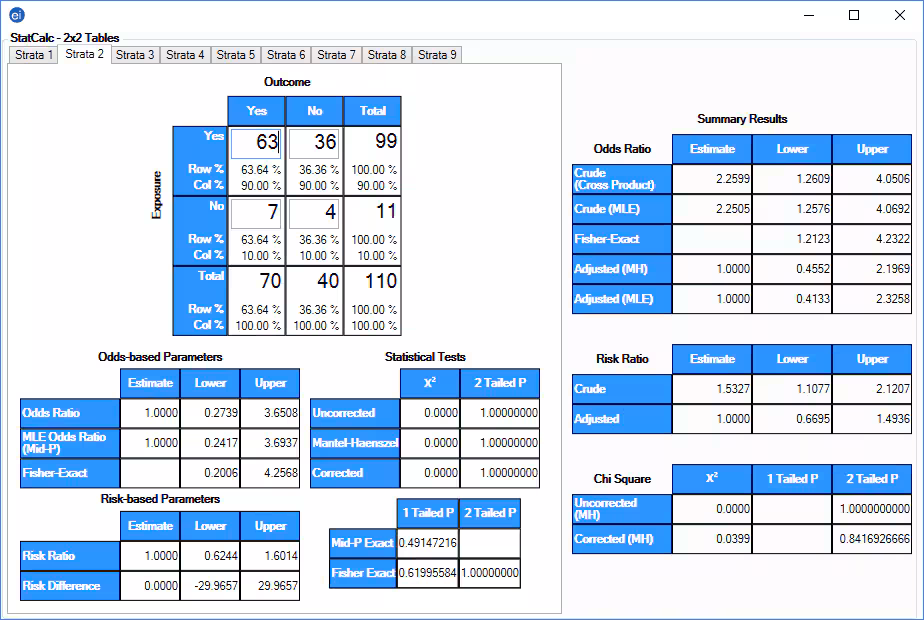This screenshot has width=924, height=620.
Task: Click the Mantel-Haenszel row label
Action: [x=355, y=443]
